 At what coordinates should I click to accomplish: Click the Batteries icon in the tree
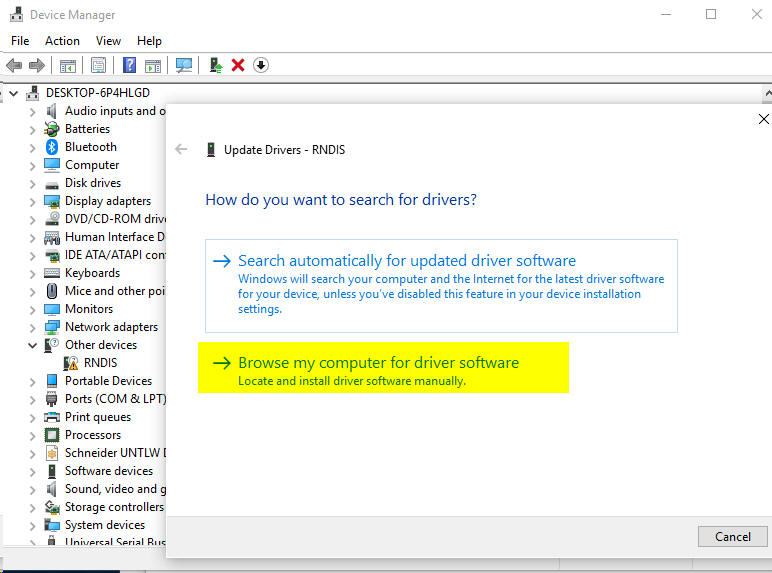coord(52,129)
